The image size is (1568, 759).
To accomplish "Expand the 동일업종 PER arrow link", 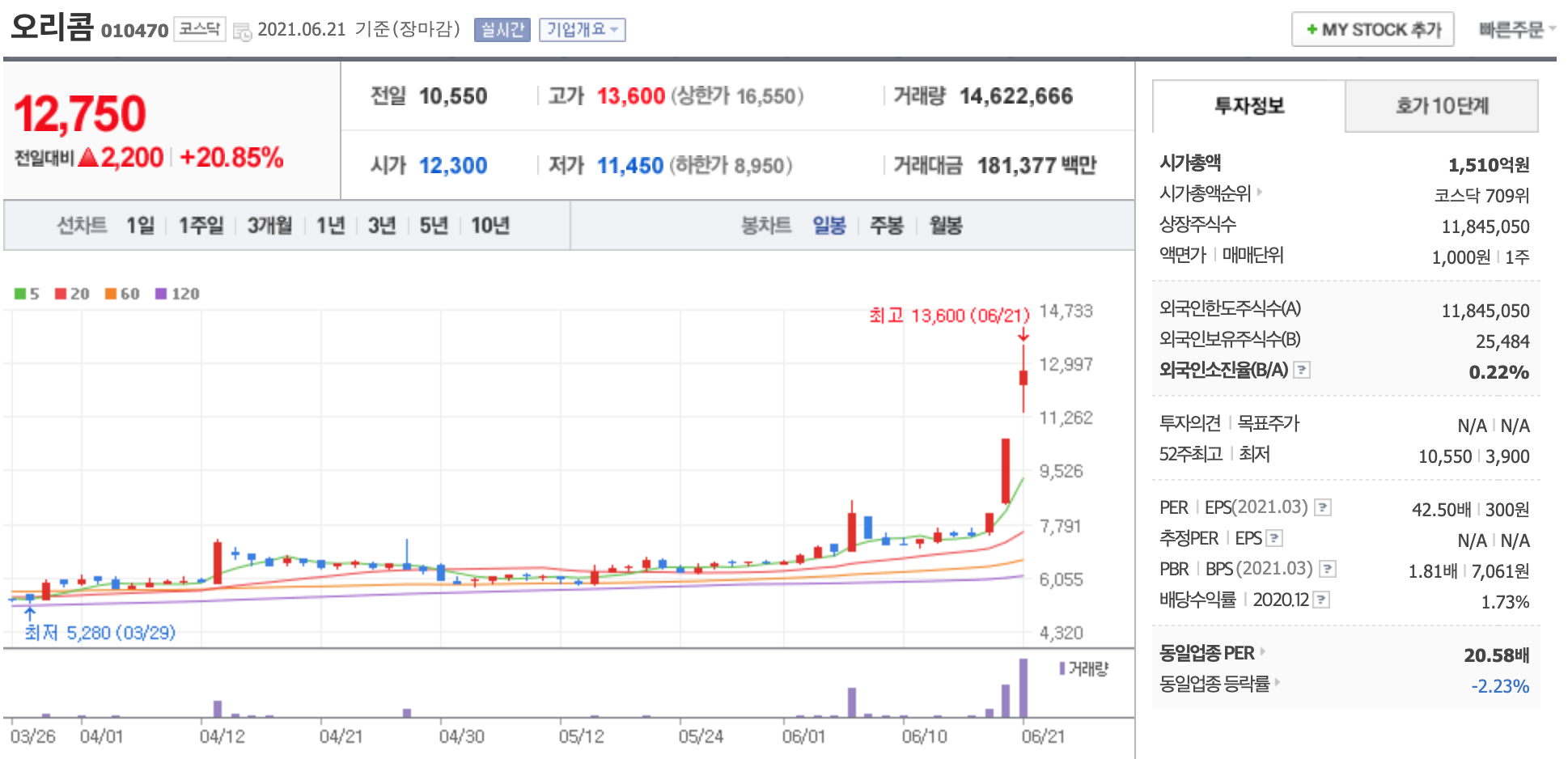I will (1262, 652).
